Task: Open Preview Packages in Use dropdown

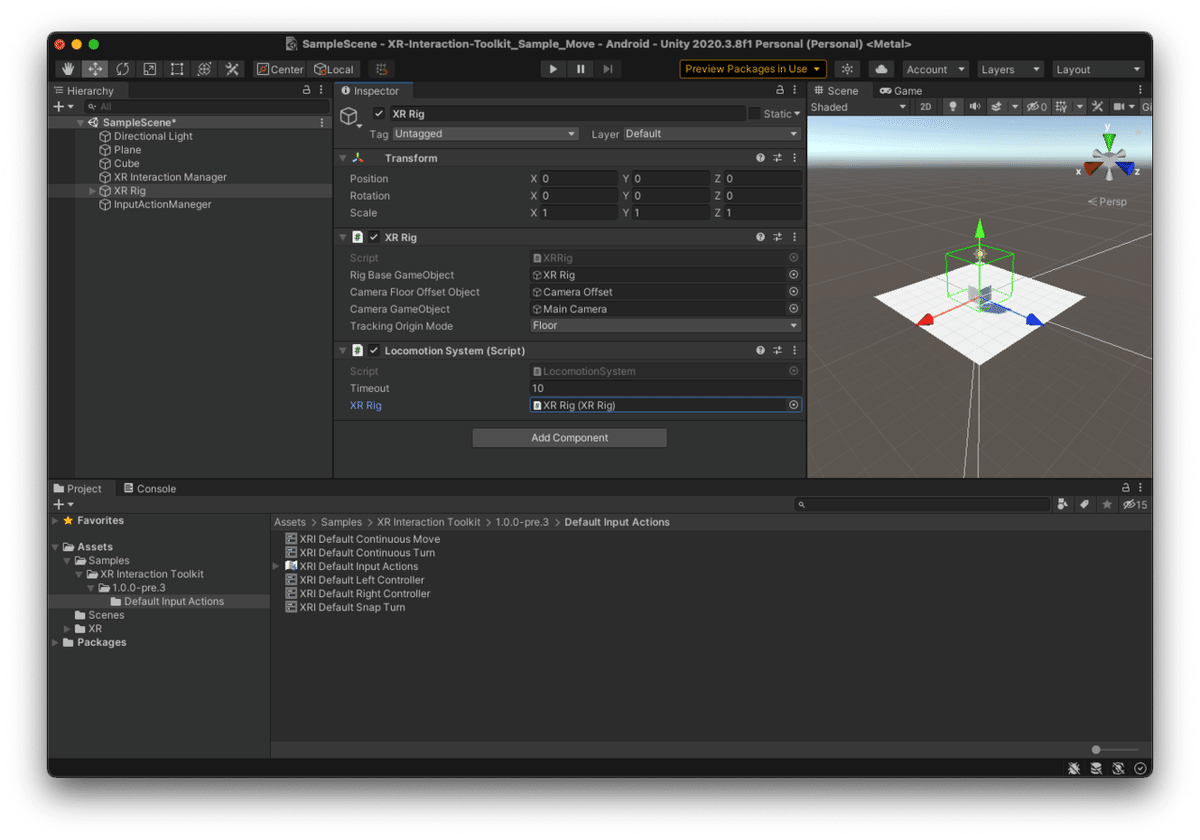Action: pos(753,69)
